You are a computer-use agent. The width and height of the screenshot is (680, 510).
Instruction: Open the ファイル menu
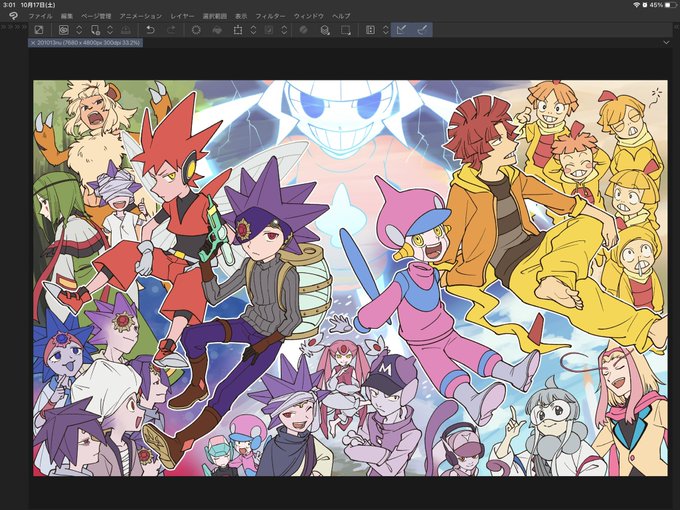[x=40, y=16]
